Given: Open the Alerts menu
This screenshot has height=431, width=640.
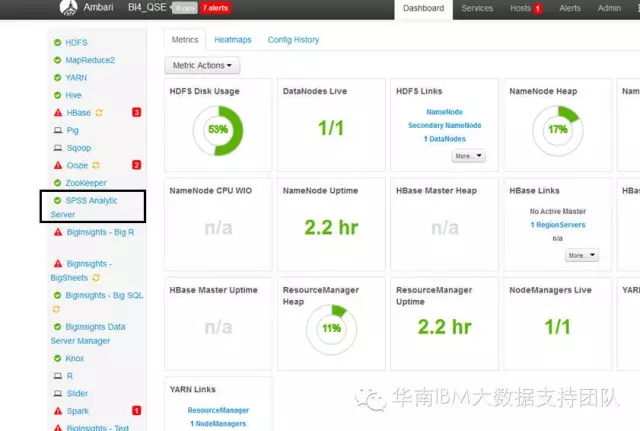Looking at the screenshot, I should 570,8.
